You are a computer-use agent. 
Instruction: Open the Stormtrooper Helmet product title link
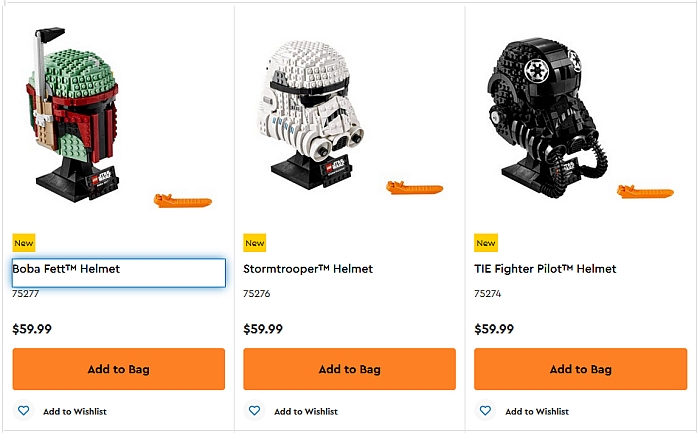click(308, 269)
